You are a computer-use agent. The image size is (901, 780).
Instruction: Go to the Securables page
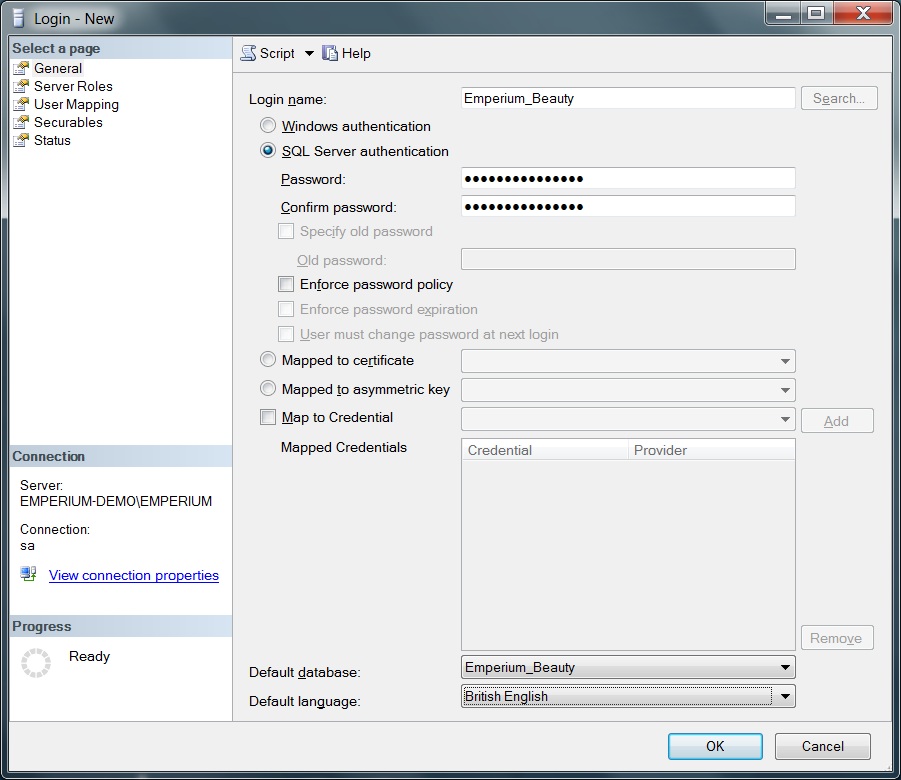tap(68, 122)
